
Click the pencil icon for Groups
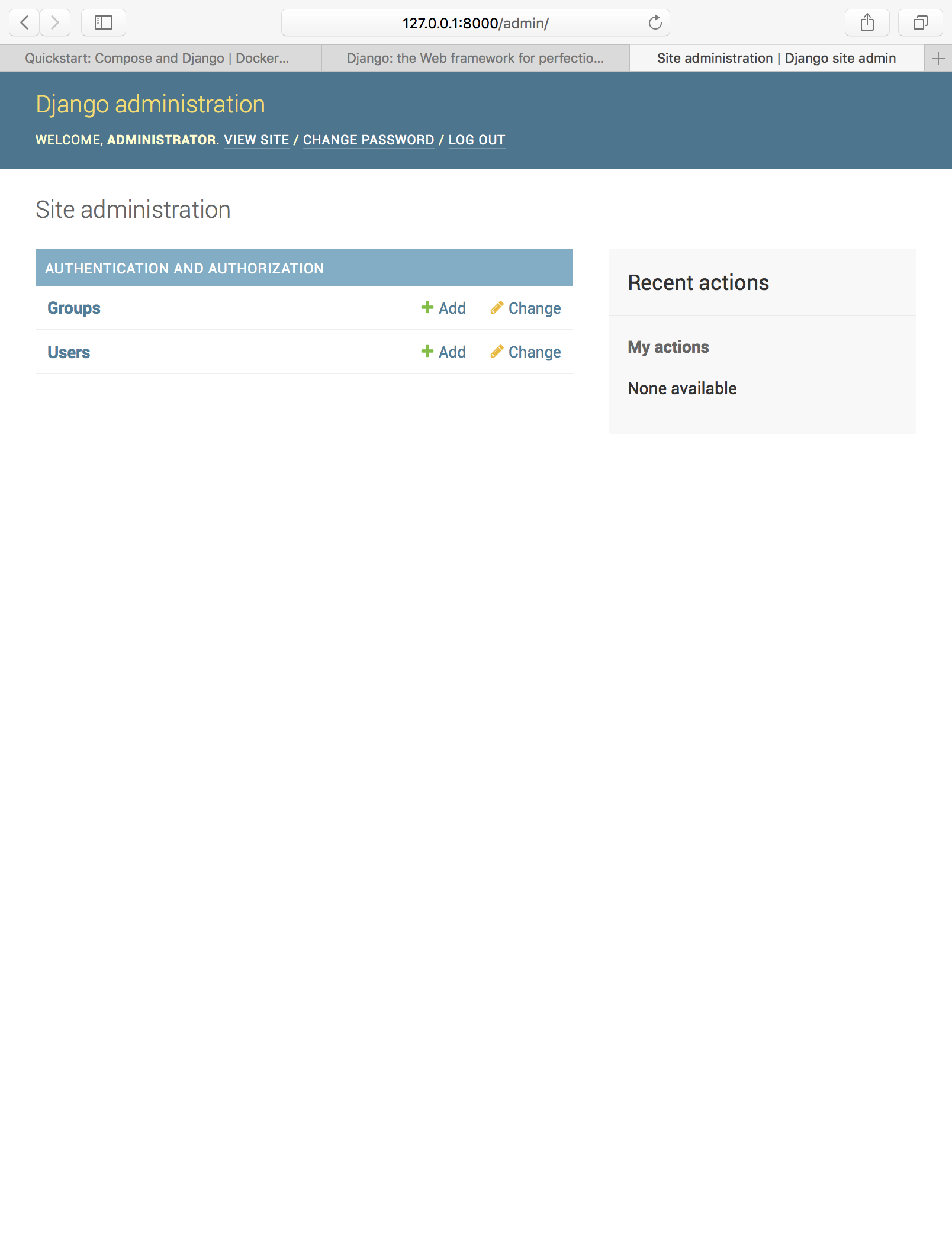(x=497, y=308)
